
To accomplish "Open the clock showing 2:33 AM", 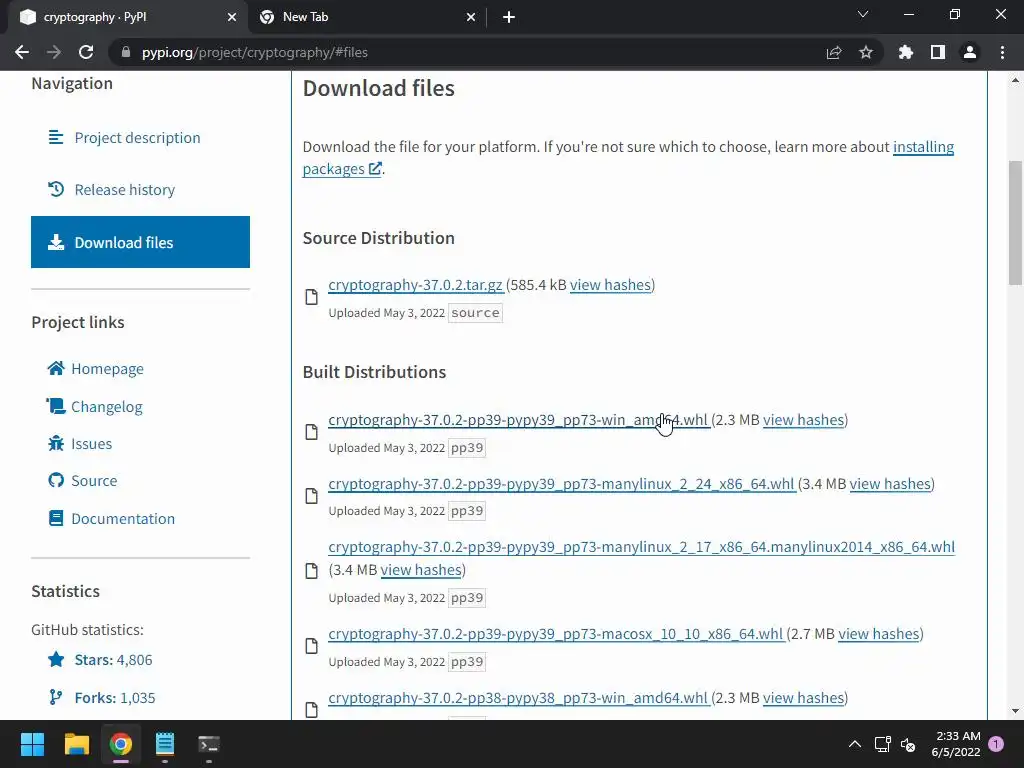I will (x=956, y=744).
